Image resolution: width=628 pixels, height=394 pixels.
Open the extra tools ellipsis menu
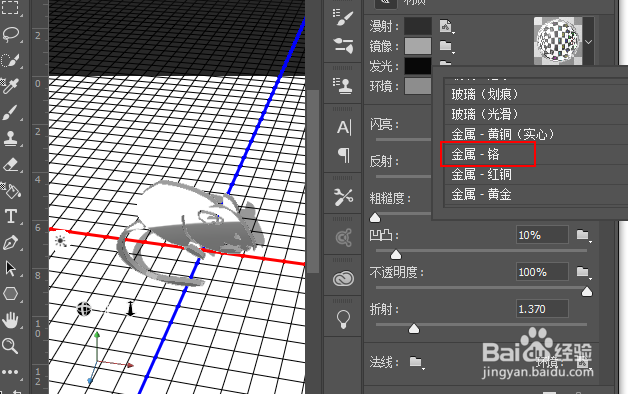pos(10,372)
